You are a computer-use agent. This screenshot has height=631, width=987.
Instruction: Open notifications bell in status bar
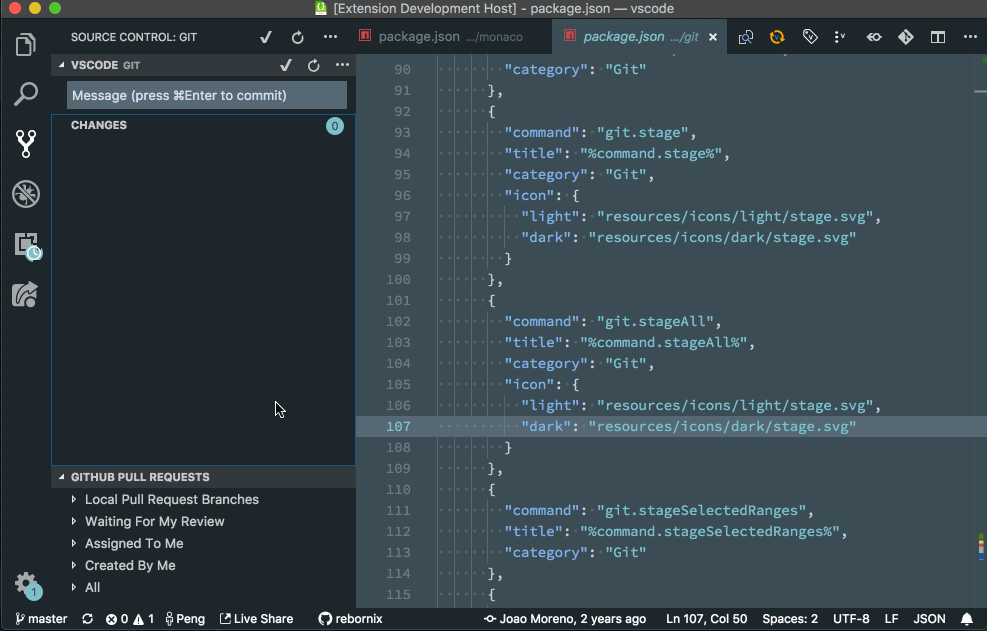pyautogui.click(x=967, y=619)
